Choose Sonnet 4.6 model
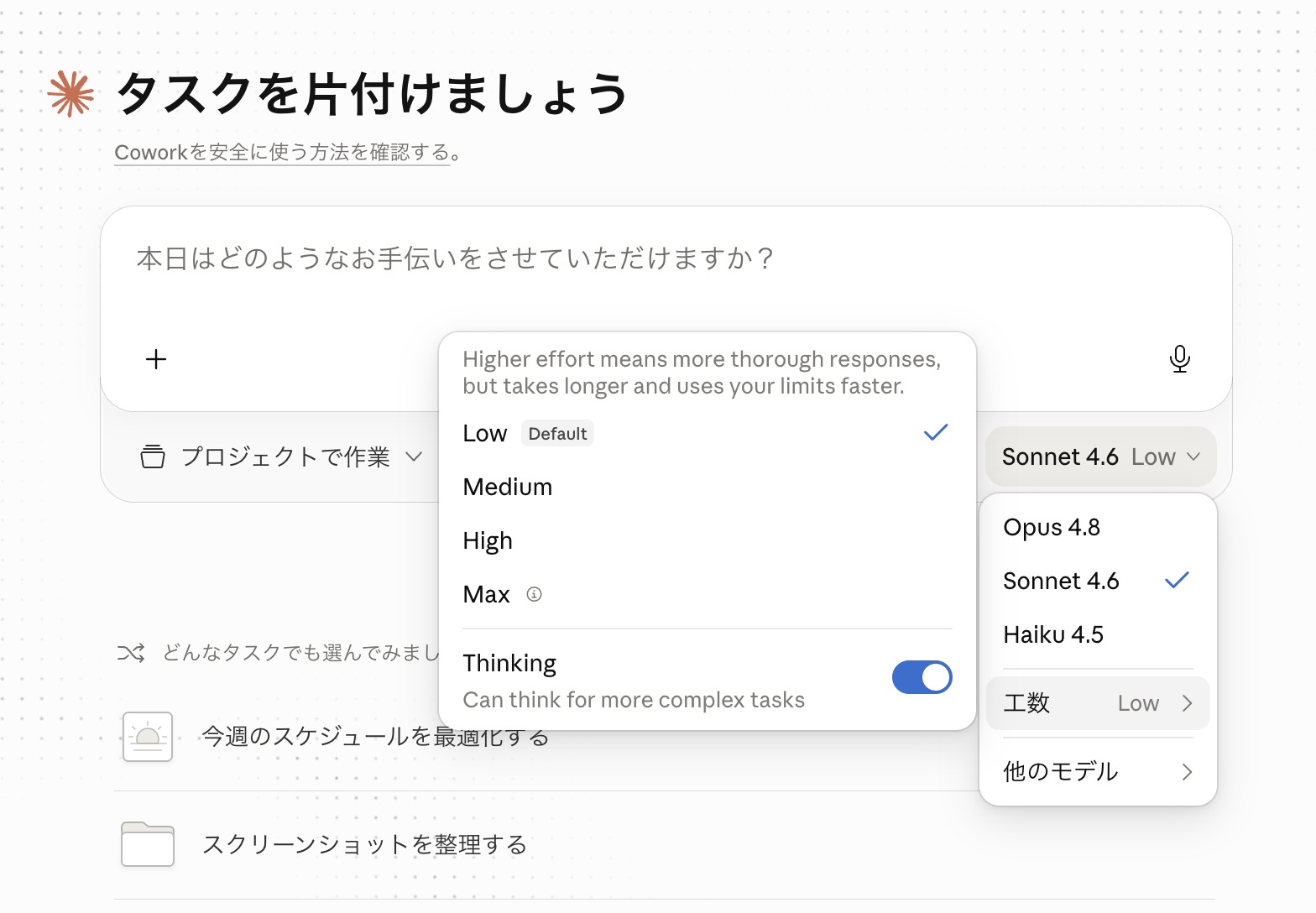The image size is (1316, 913). tap(1098, 581)
